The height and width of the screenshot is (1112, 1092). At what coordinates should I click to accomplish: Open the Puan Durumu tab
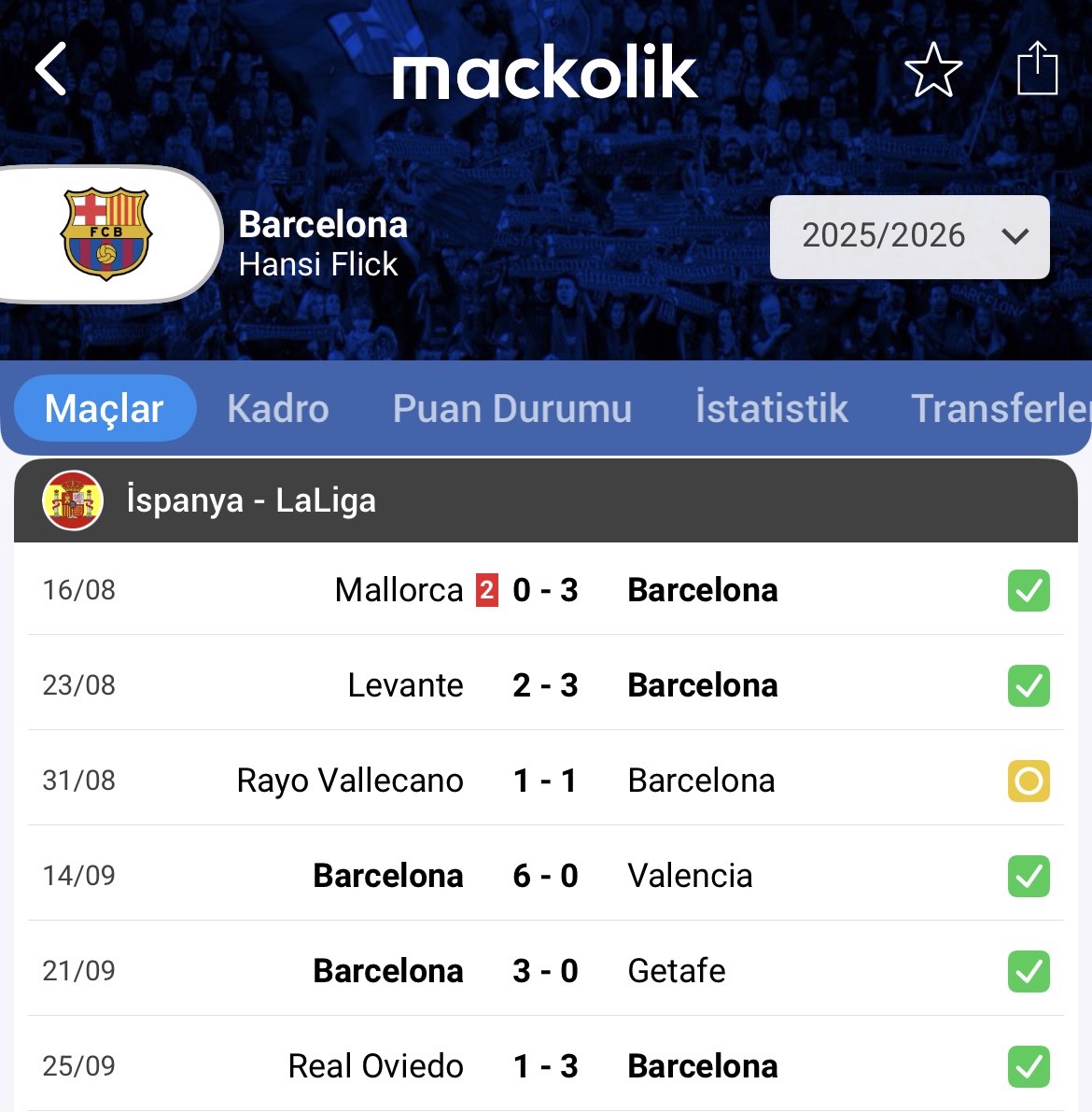(x=512, y=409)
